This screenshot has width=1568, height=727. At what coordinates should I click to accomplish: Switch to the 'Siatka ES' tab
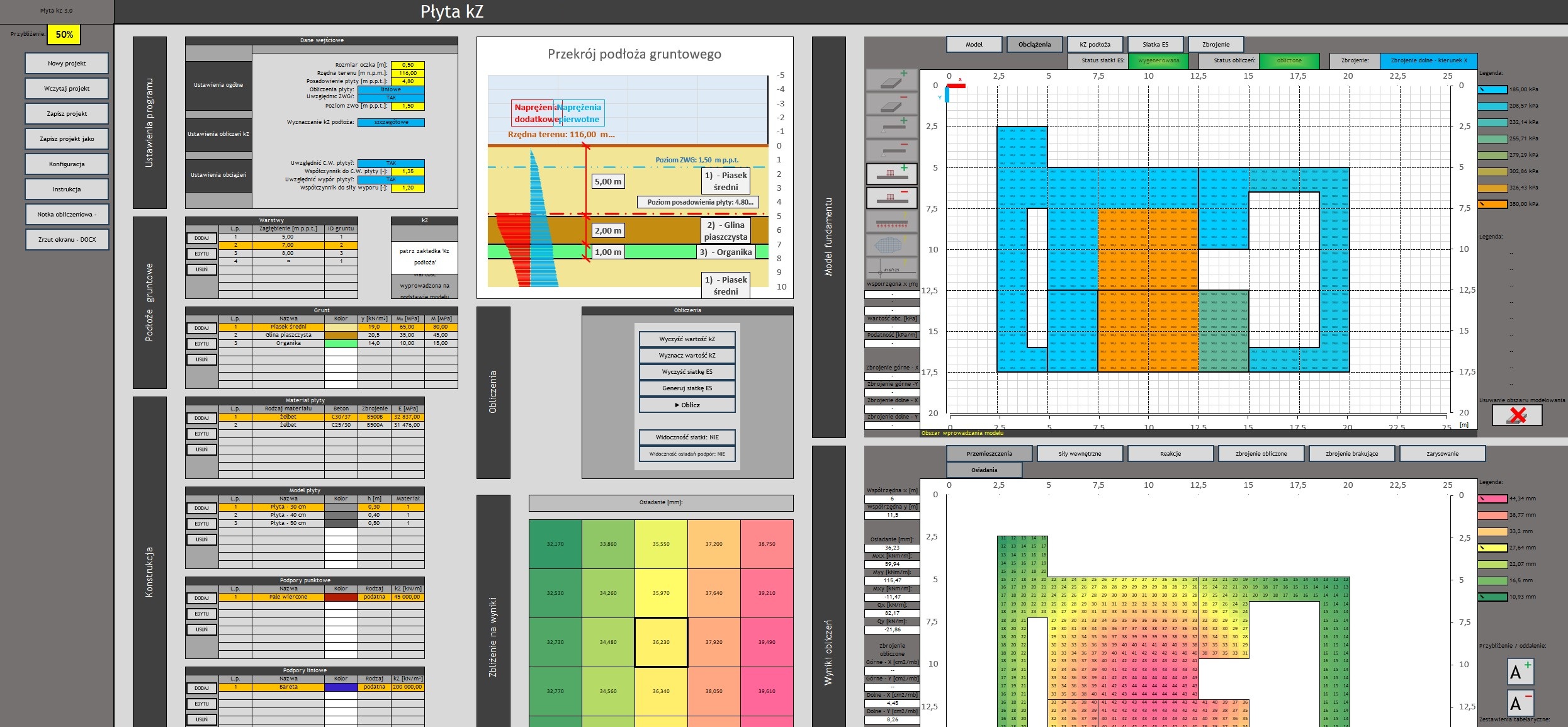point(1155,45)
